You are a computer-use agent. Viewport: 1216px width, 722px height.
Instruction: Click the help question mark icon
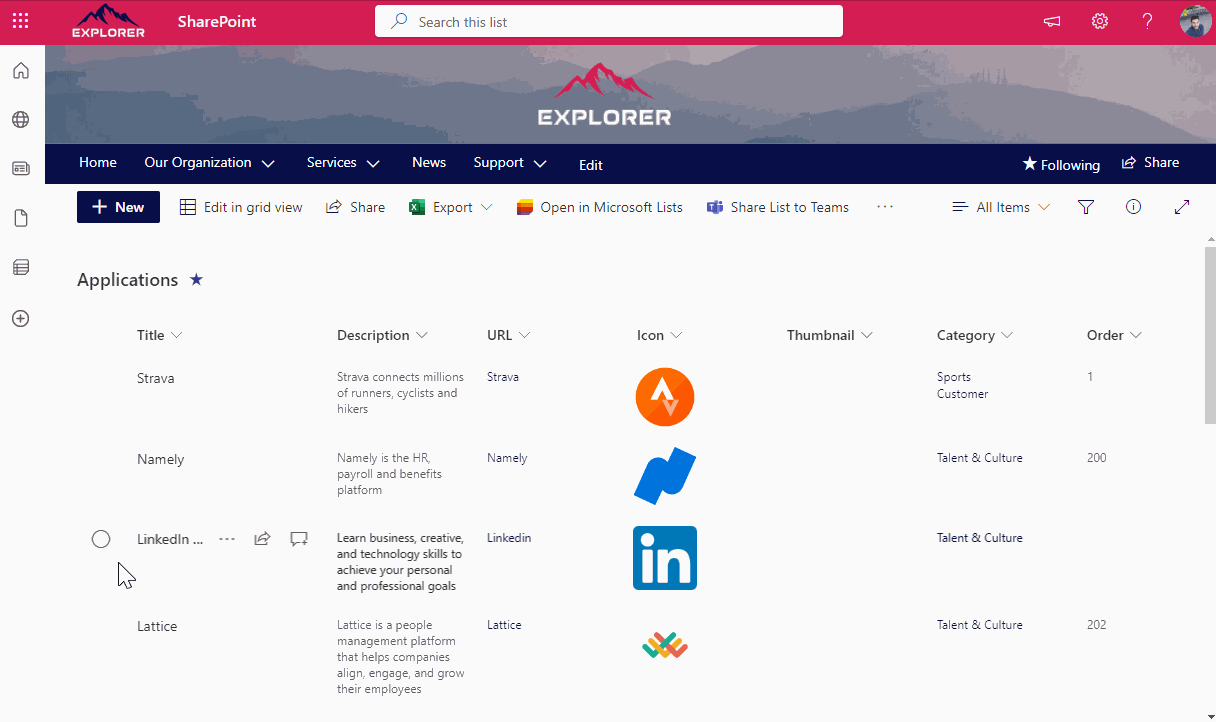point(1147,21)
